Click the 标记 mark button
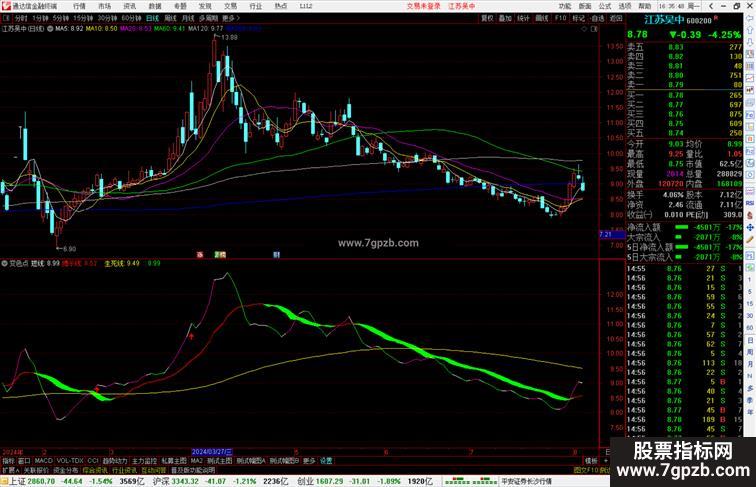Image resolution: width=756 pixels, height=487 pixels. [579, 18]
